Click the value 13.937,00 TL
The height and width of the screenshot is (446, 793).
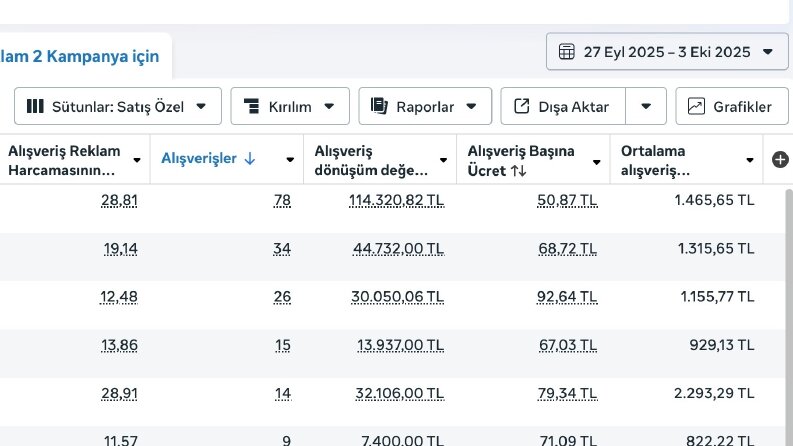pos(401,345)
